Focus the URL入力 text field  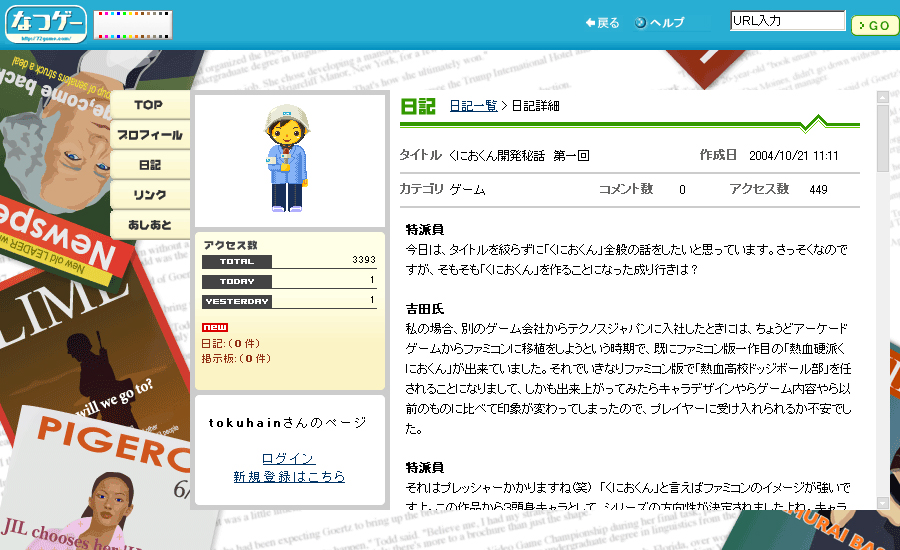click(x=787, y=21)
